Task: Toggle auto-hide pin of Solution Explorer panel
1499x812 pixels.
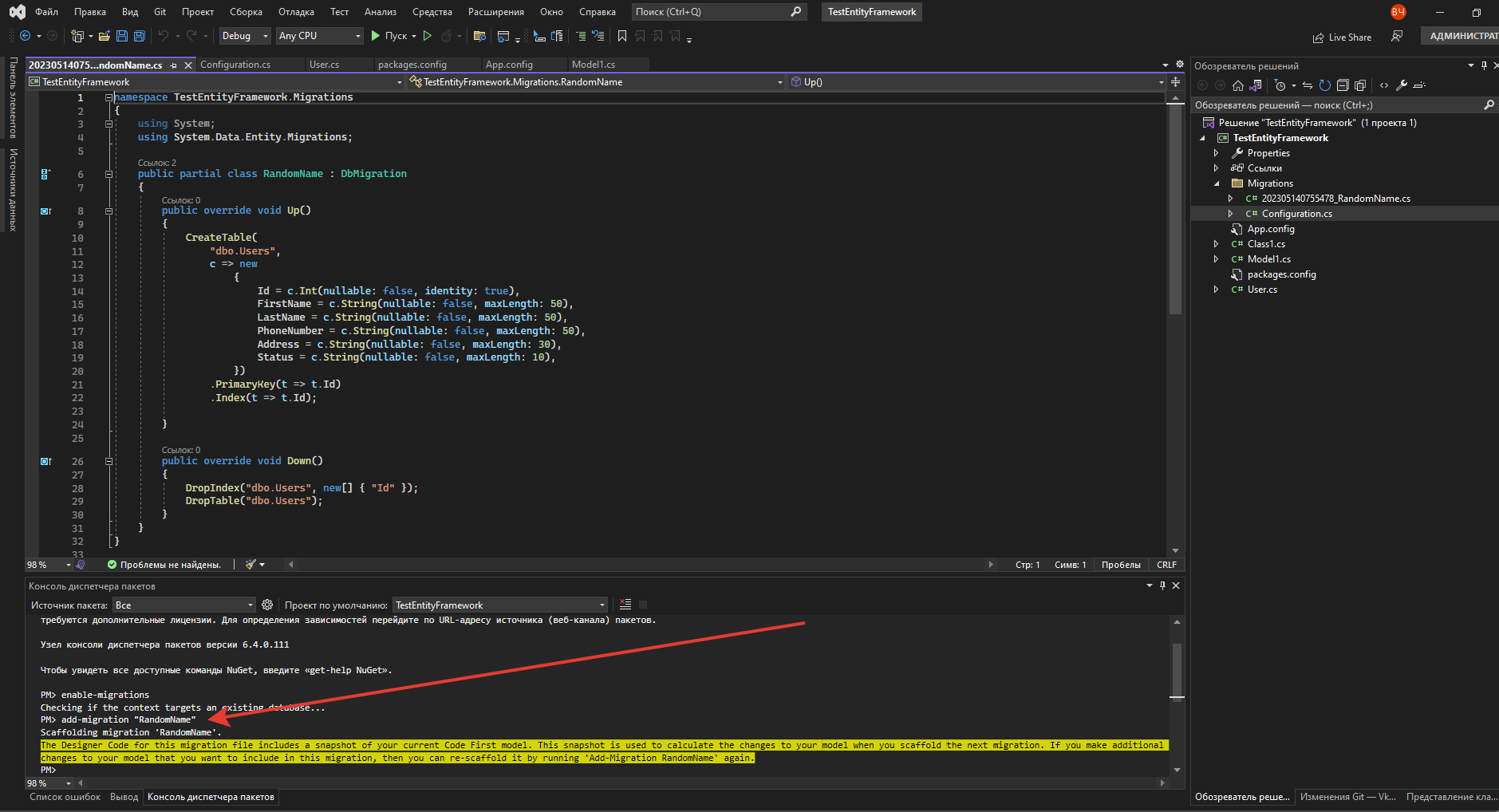Action: tap(1484, 65)
